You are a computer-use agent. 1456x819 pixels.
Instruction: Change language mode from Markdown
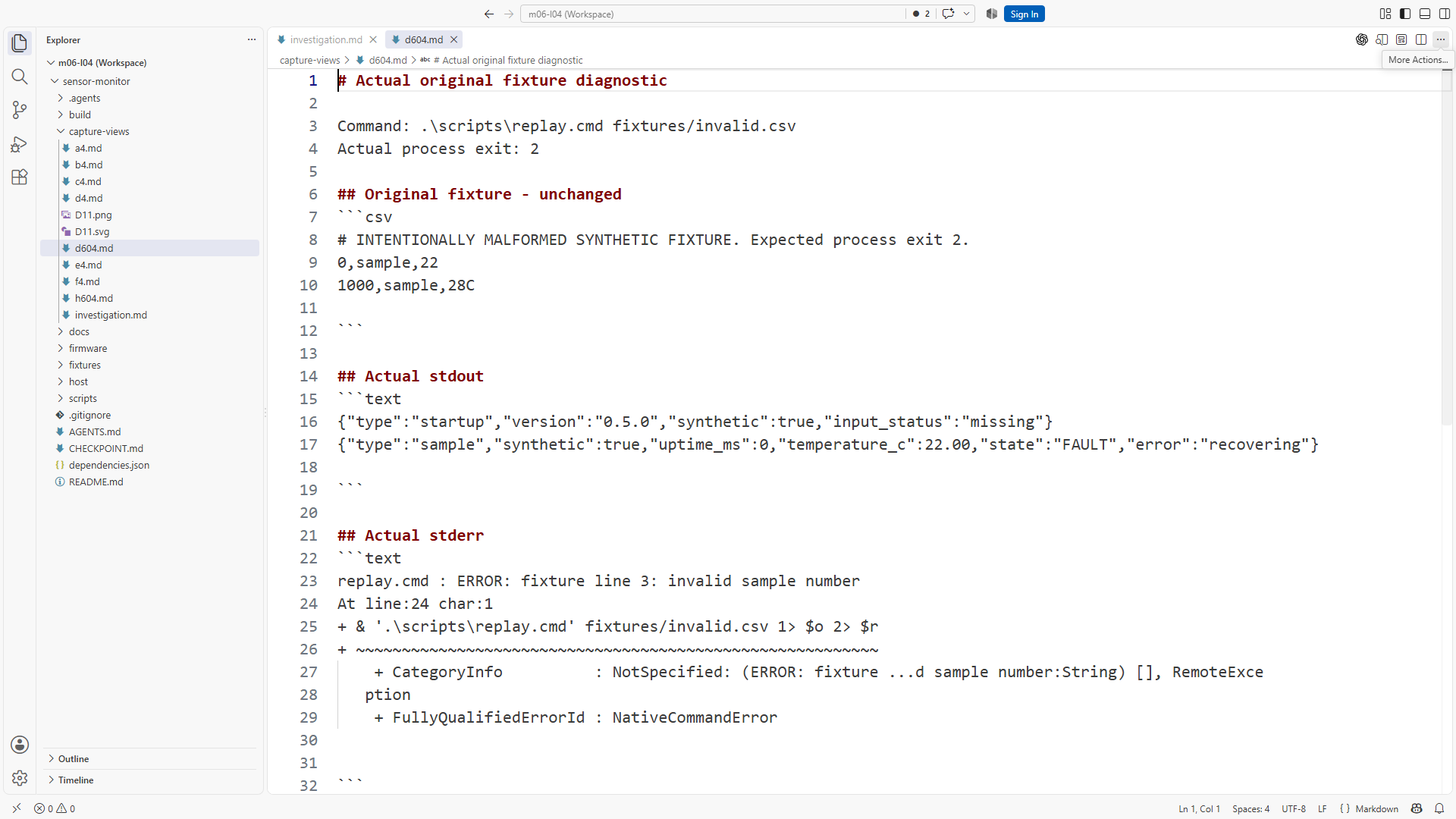1376,808
